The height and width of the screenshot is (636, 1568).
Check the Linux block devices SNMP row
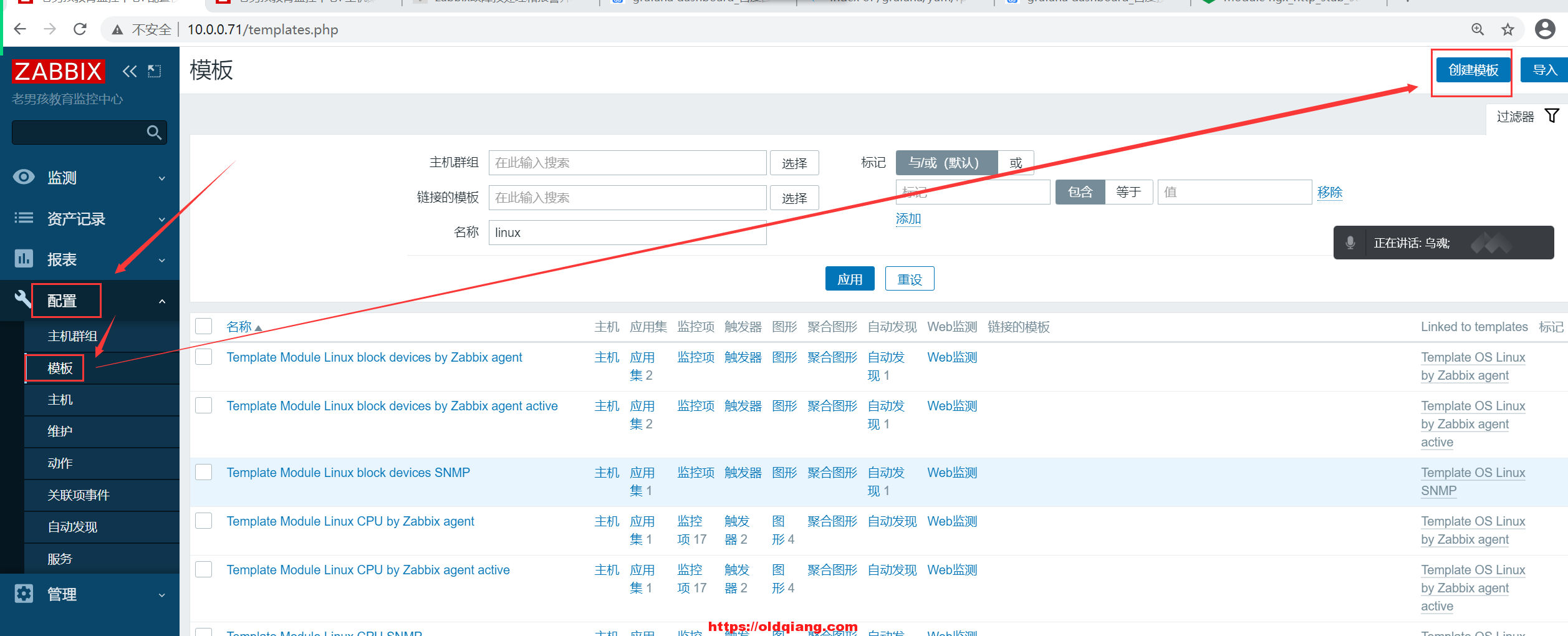pos(204,472)
